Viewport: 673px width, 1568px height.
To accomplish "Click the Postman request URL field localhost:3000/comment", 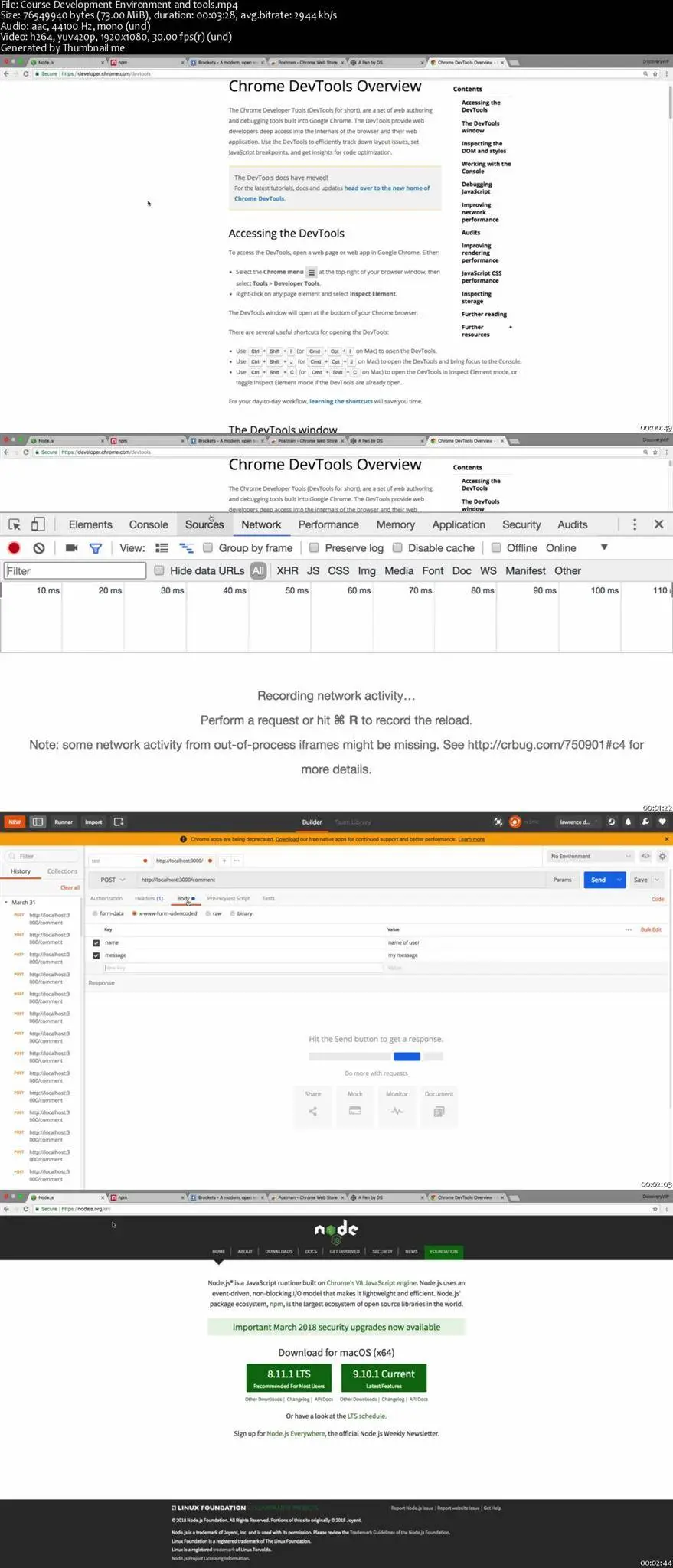I will click(x=341, y=880).
